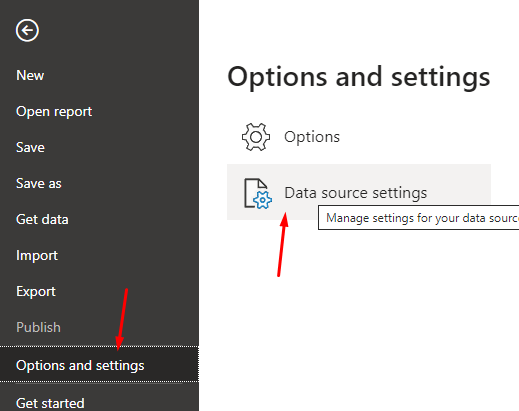This screenshot has height=411, width=519.
Task: Open the Options text label
Action: pyautogui.click(x=312, y=137)
